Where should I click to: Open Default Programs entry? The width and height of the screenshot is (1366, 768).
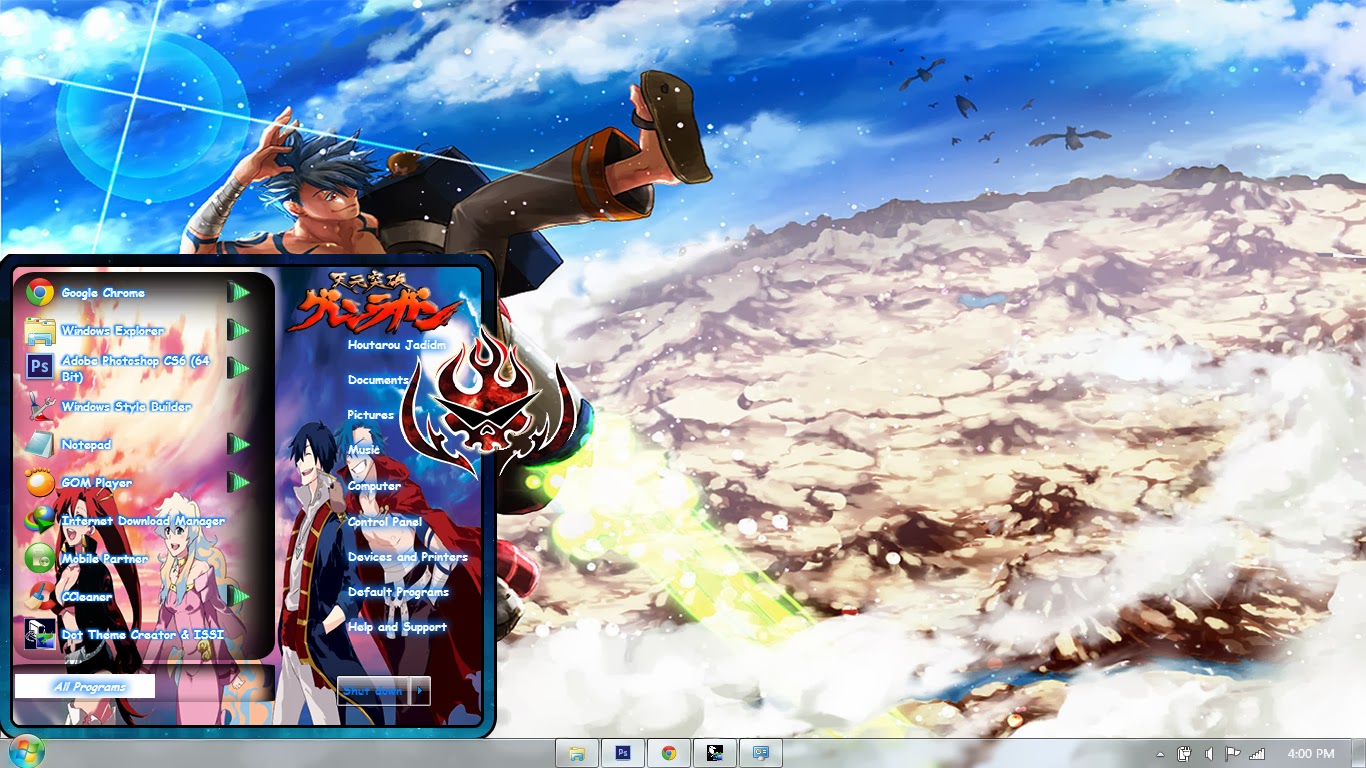pos(399,592)
